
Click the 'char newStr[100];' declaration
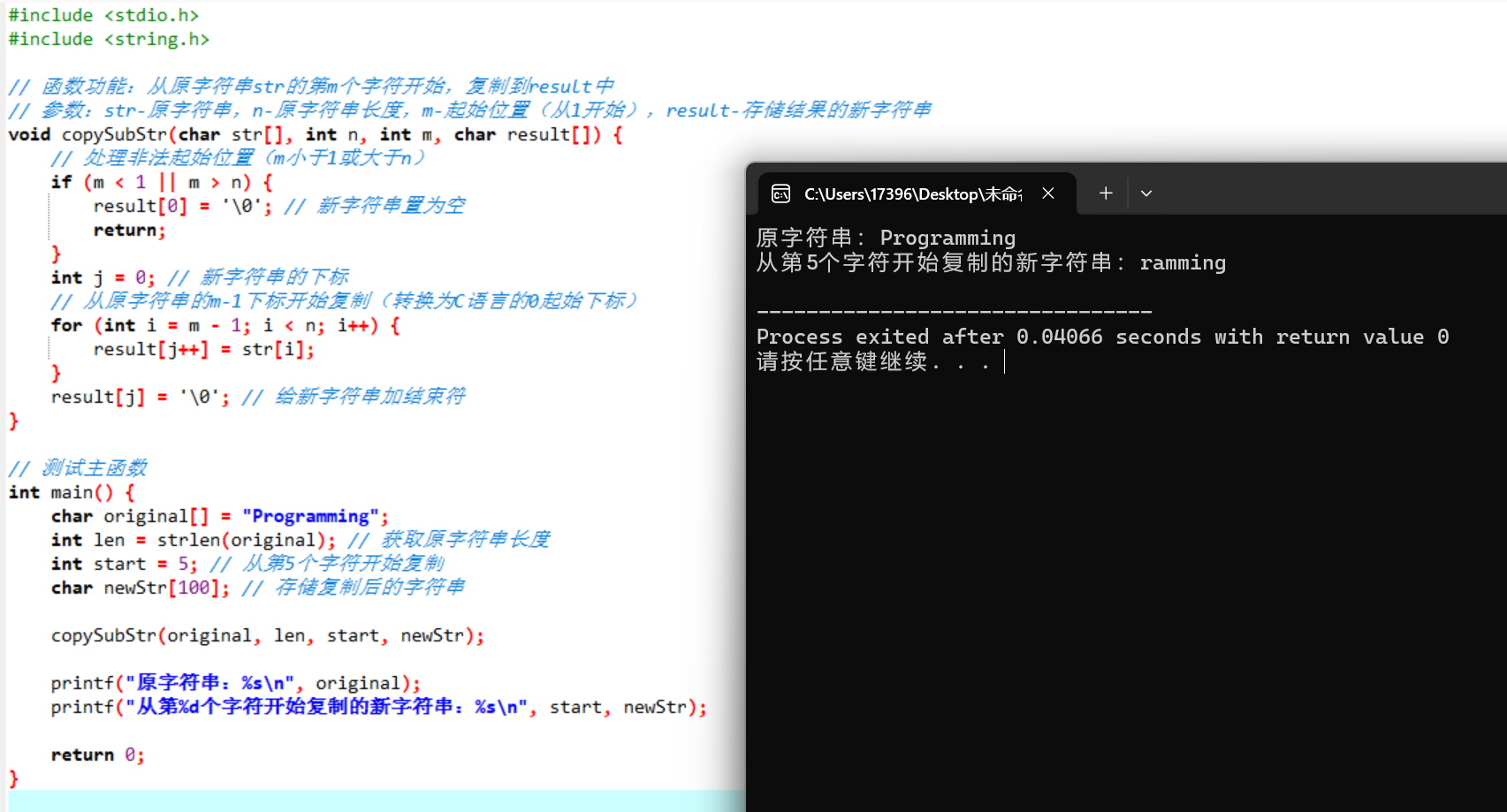click(140, 588)
